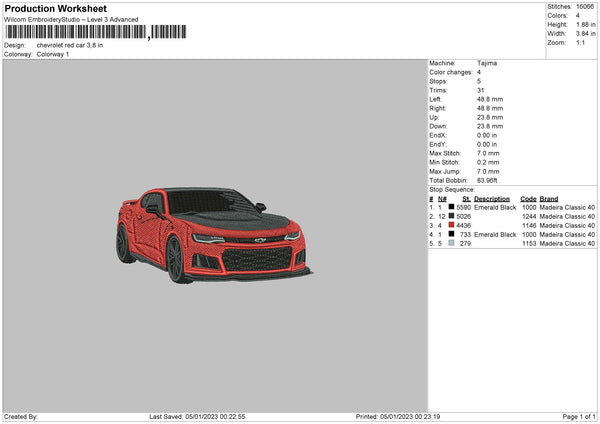Click the Zoom value '1:1'
This screenshot has height=424, width=600.
point(580,42)
